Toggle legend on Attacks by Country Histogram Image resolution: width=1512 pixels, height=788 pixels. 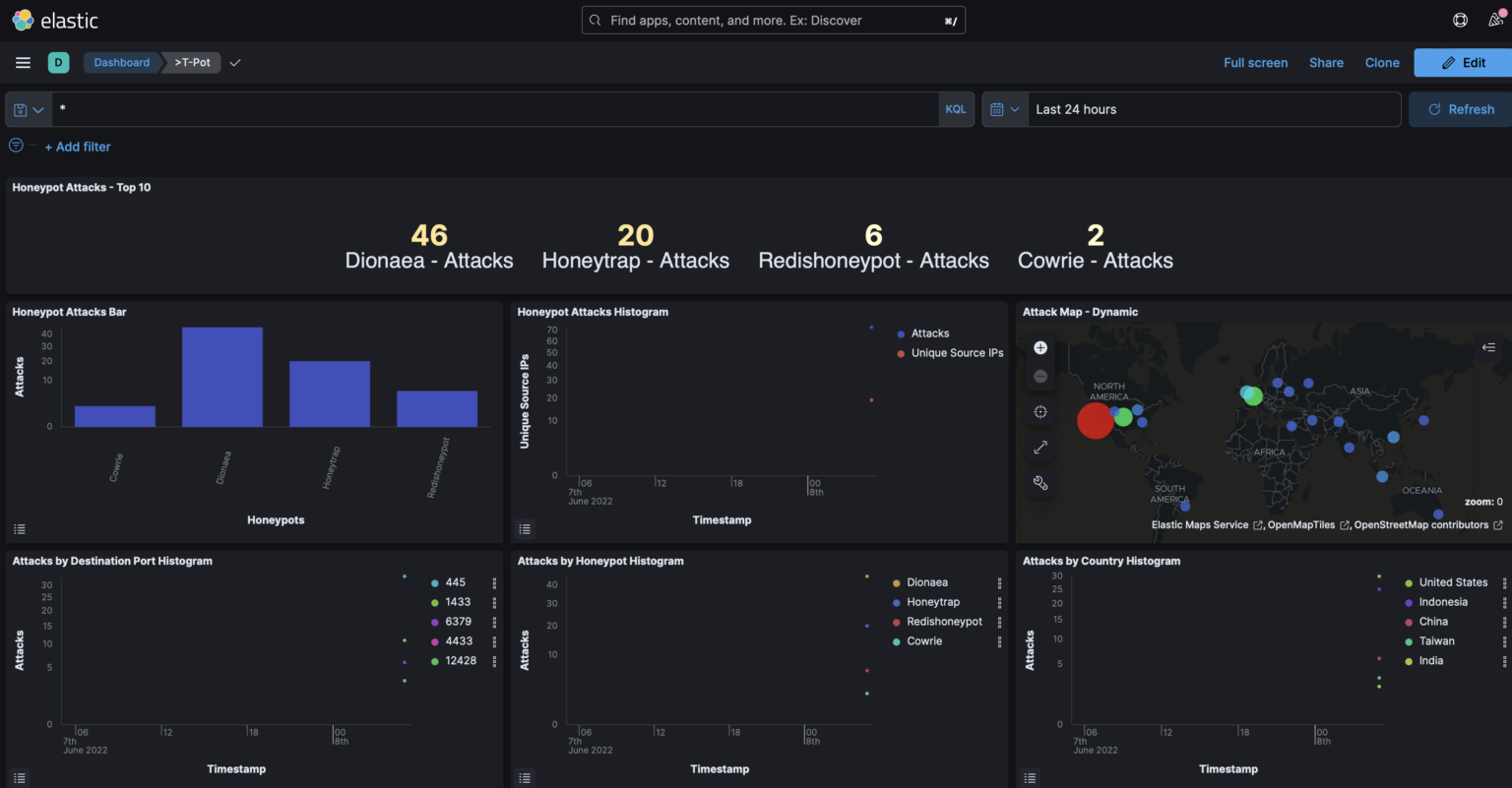(1030, 778)
